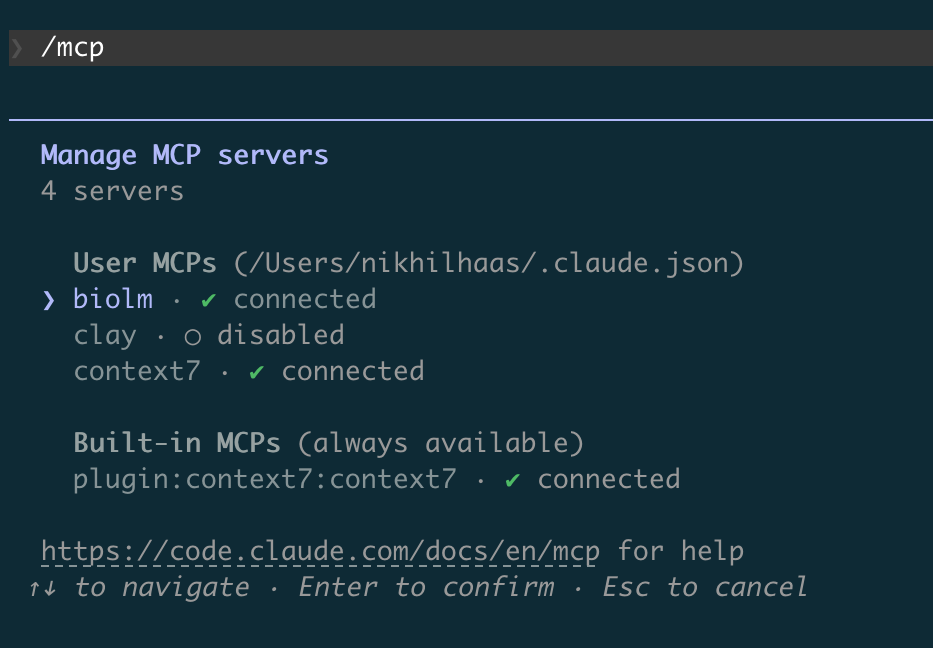Click the checkmark for plugin:context7:context7
Screen dimensions: 933x648
tap(513, 480)
